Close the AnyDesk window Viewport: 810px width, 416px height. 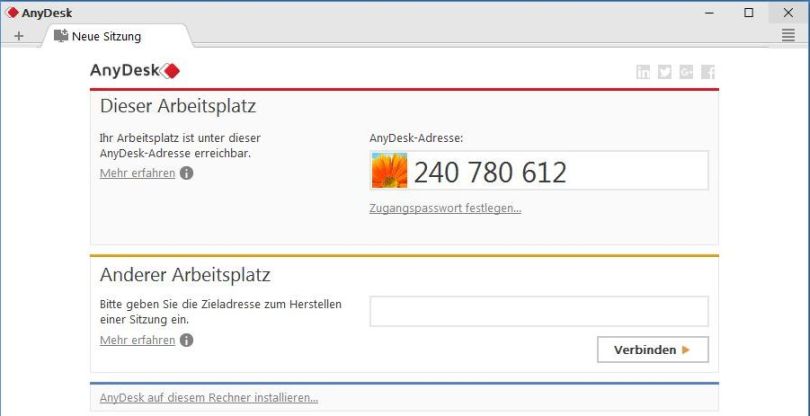pyautogui.click(x=788, y=13)
